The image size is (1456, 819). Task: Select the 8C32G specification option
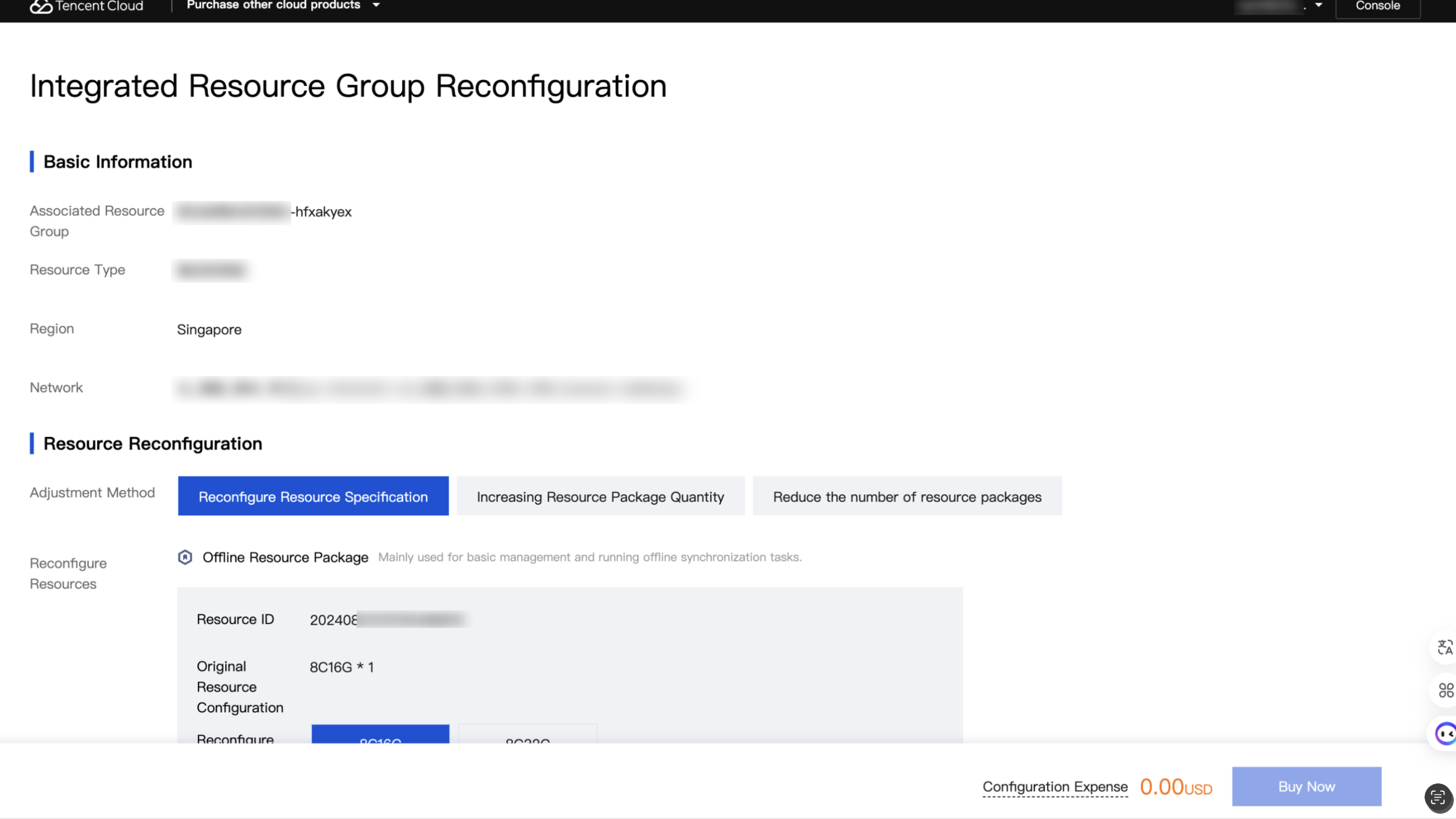[527, 736]
